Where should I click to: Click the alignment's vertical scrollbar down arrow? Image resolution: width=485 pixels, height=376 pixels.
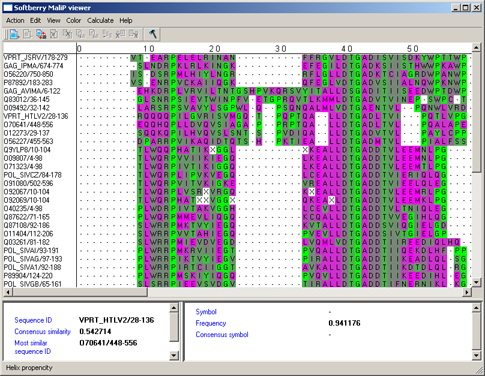coord(476,283)
